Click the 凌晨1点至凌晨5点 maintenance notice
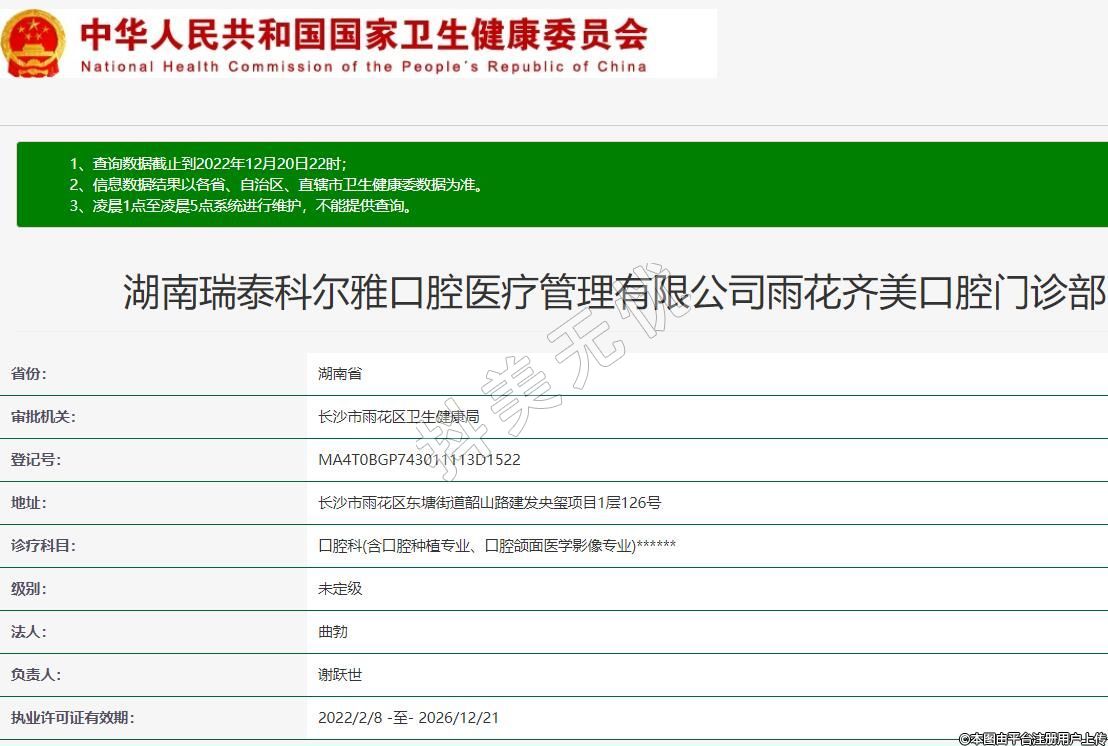This screenshot has width=1108, height=746. pos(240,207)
